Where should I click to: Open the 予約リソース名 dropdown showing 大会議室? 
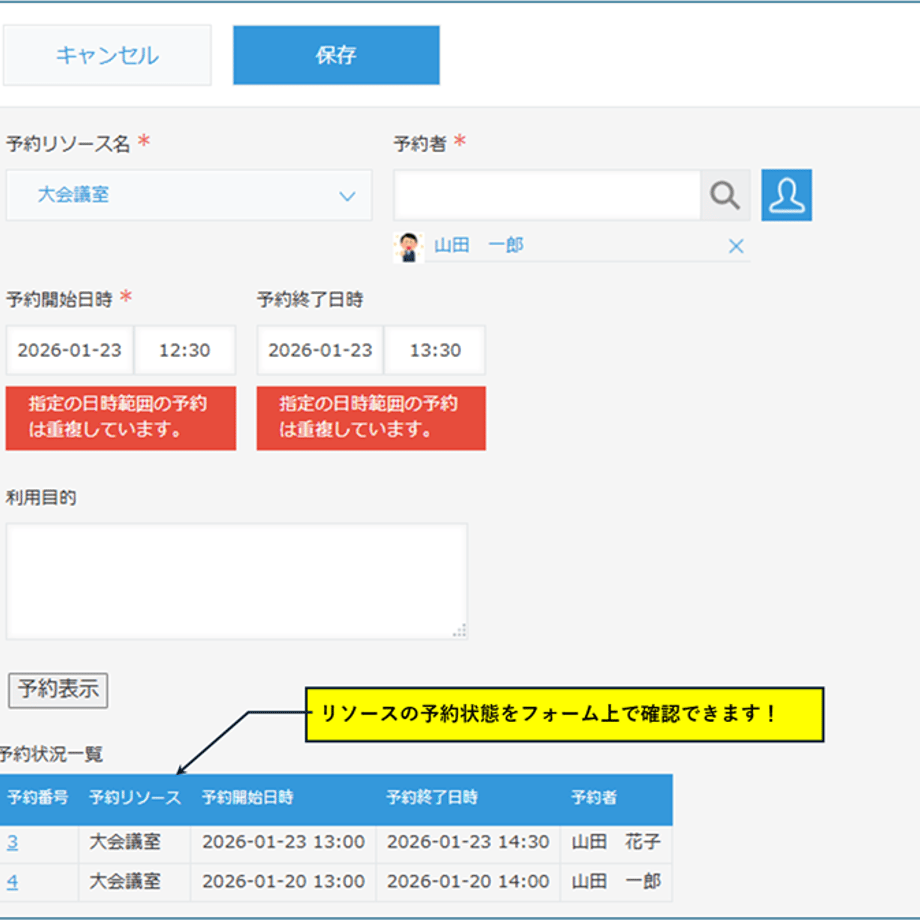coord(189,195)
